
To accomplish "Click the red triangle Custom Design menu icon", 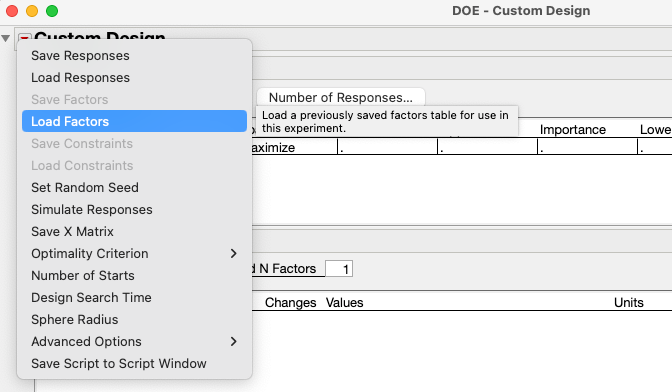I will pos(24,37).
